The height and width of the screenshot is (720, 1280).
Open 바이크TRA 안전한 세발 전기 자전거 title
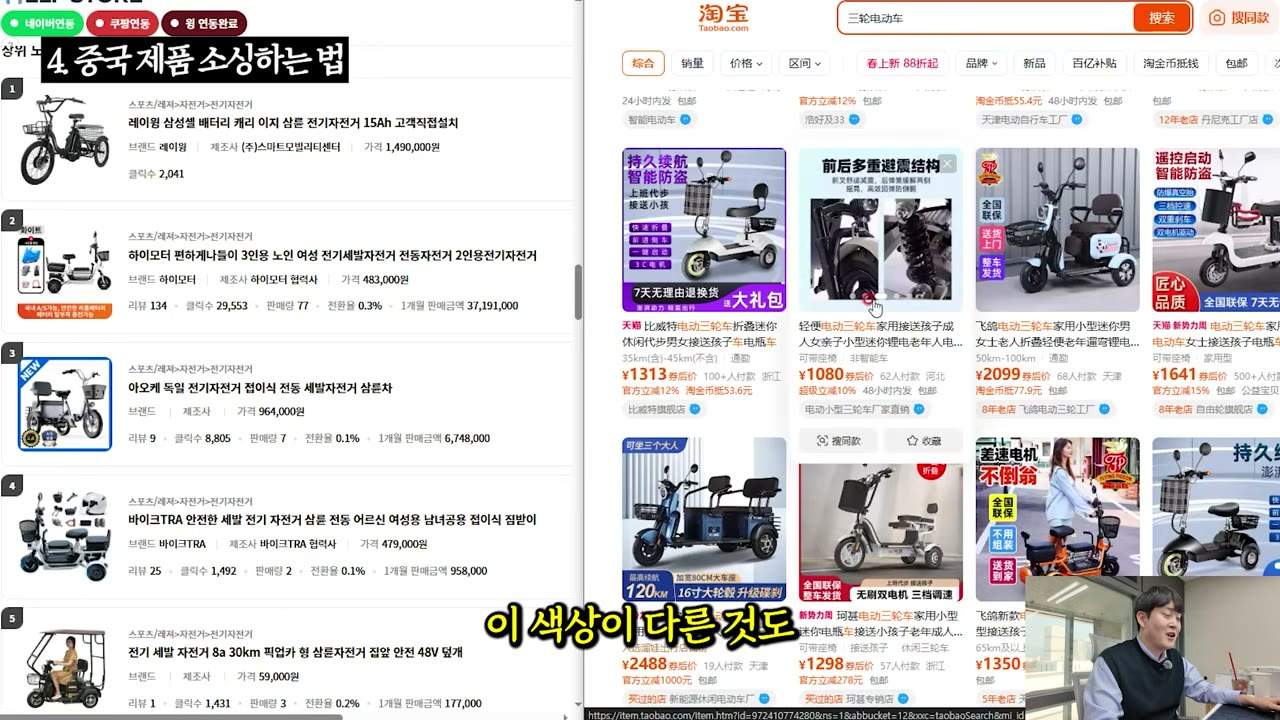[x=332, y=520]
